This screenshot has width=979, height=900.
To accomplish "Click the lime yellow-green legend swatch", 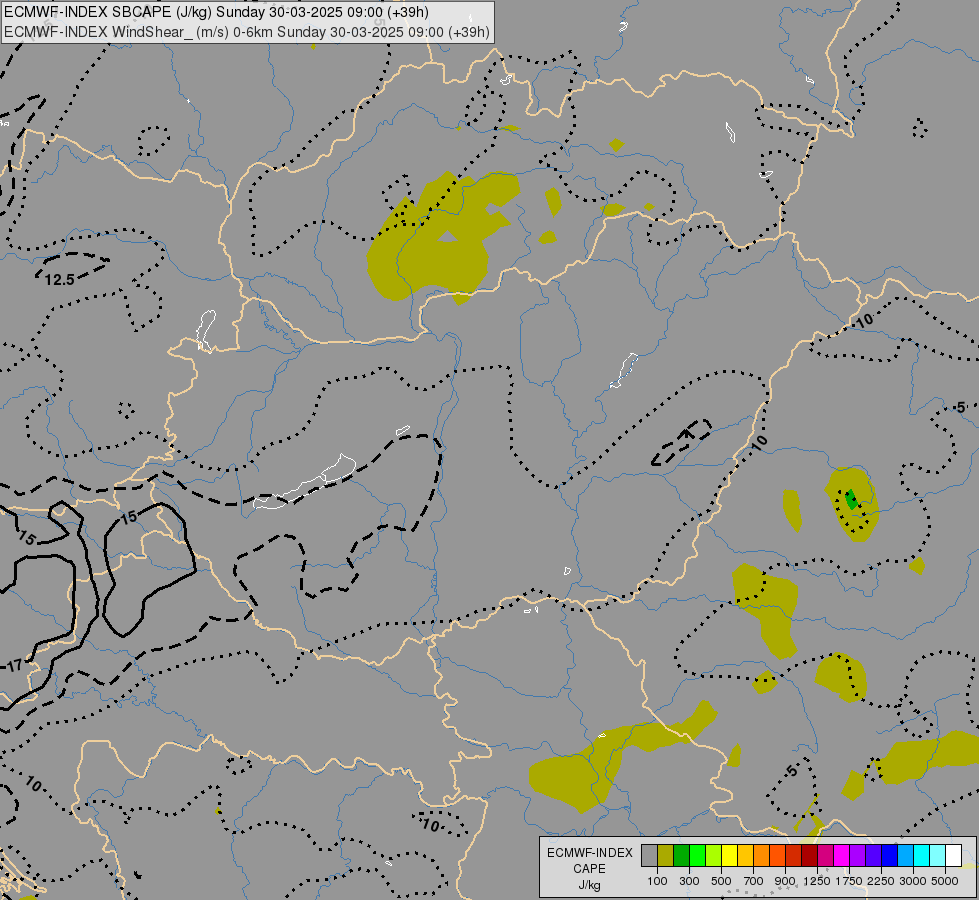I will pos(714,856).
